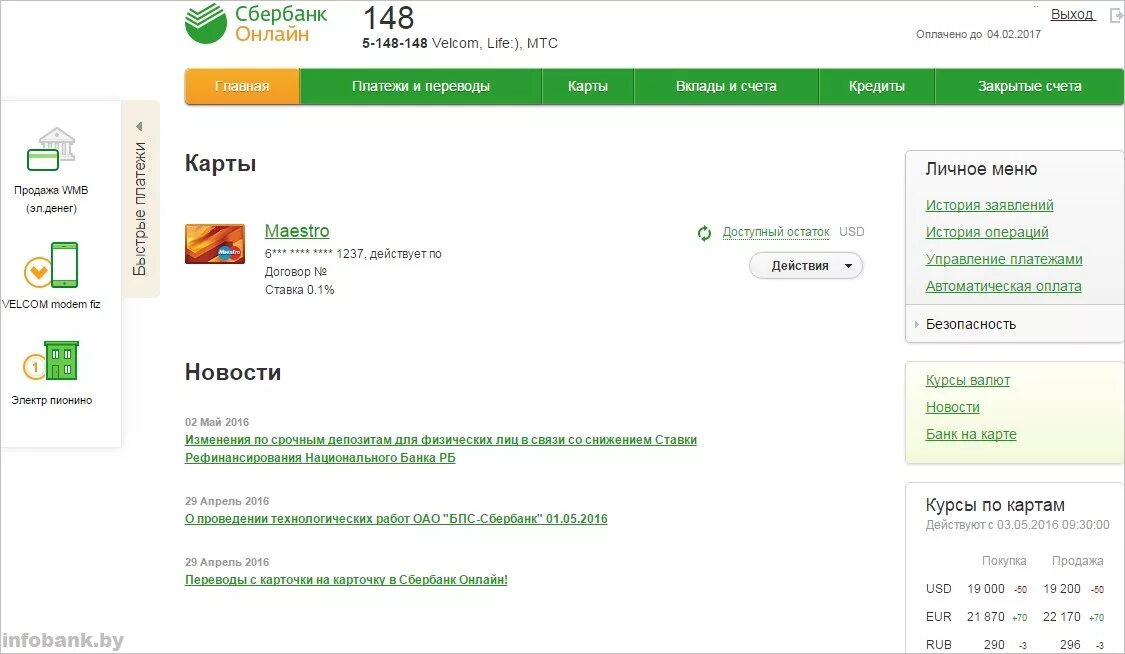Click the Договор № text
This screenshot has width=1125, height=654.
pyautogui.click(x=296, y=272)
